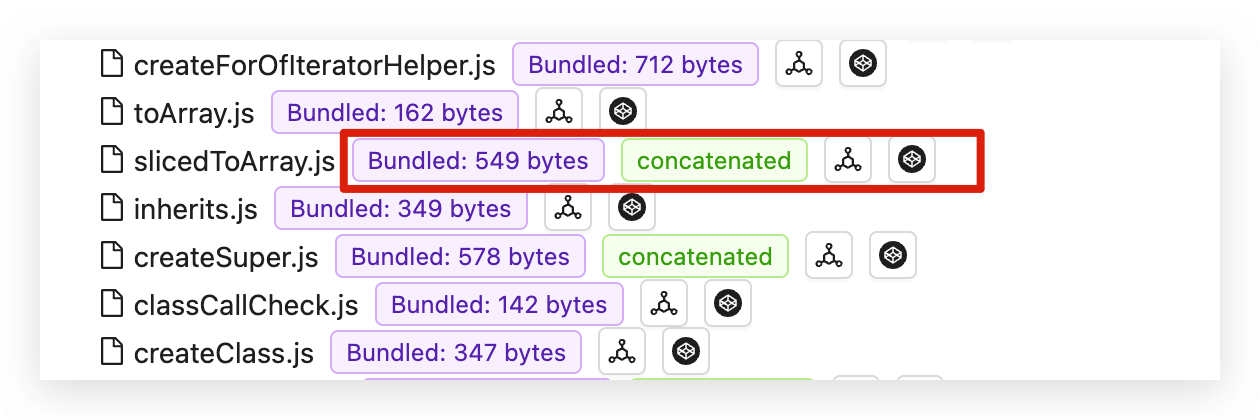Select createForOfIteratorHelper.js file entry

(x=314, y=65)
